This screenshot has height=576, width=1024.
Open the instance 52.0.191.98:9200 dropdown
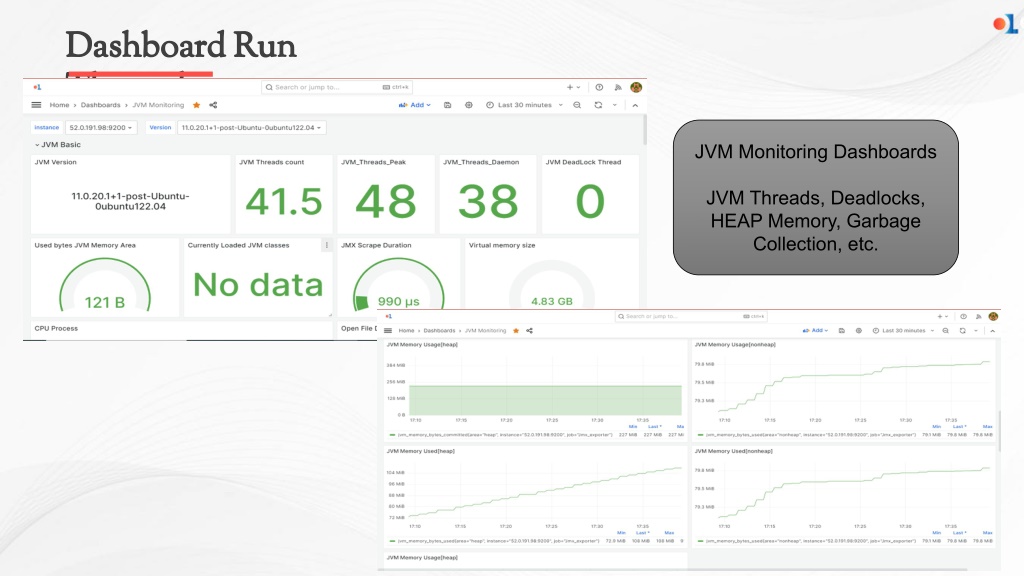[x=101, y=127]
